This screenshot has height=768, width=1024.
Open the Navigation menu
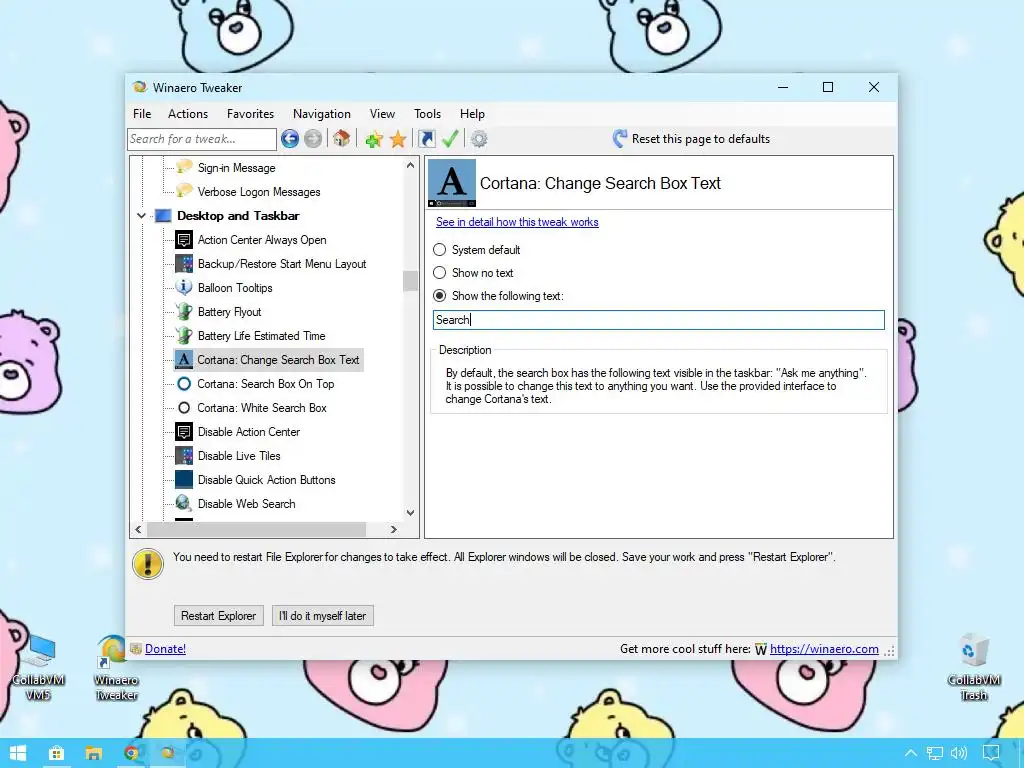click(x=321, y=114)
